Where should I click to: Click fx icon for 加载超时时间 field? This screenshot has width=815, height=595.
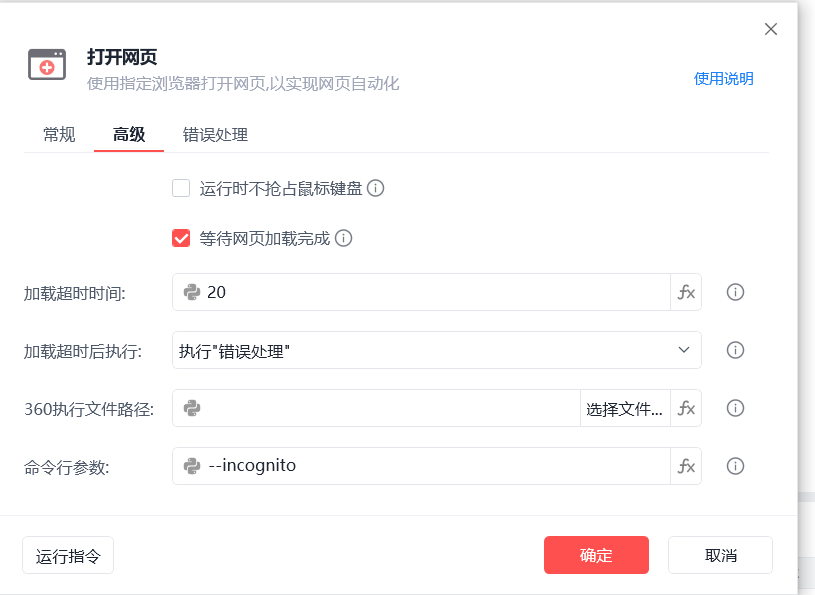point(686,292)
